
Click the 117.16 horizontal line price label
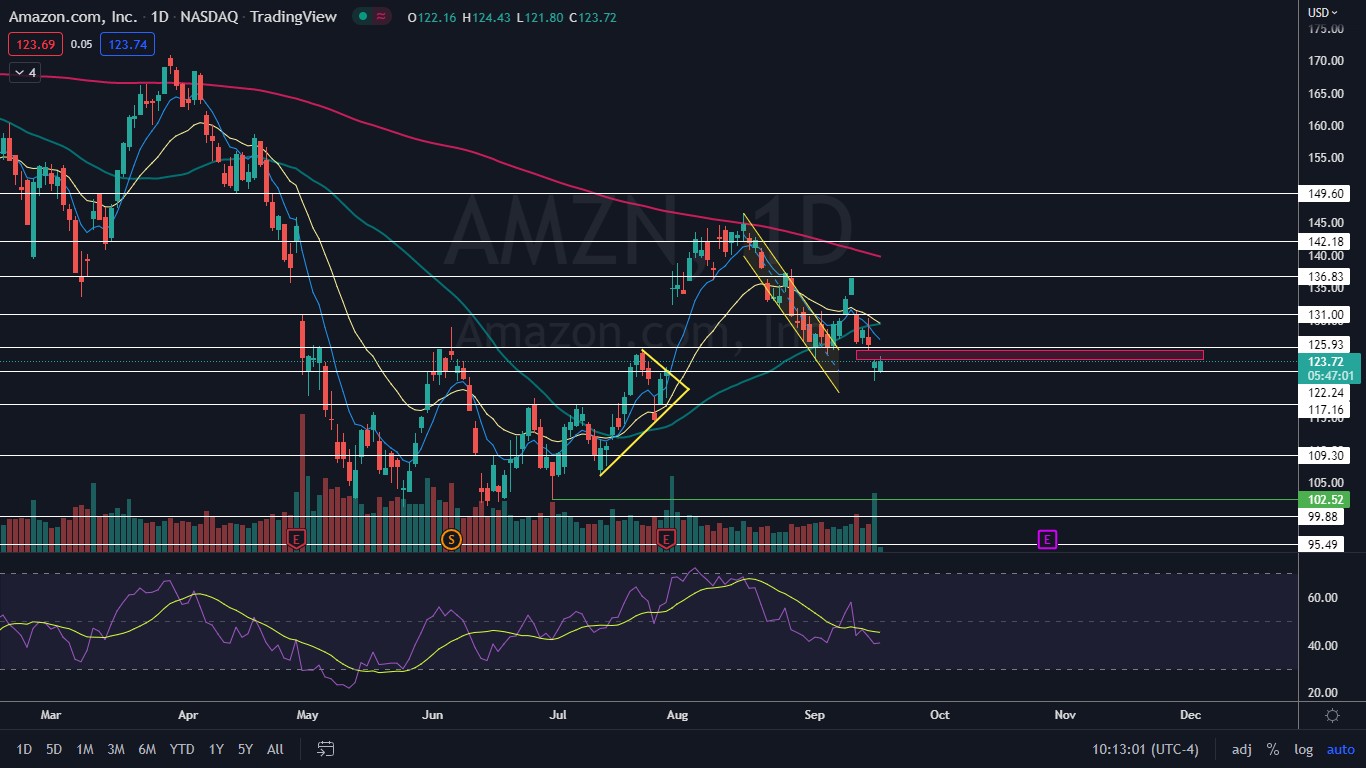pyautogui.click(x=1326, y=410)
